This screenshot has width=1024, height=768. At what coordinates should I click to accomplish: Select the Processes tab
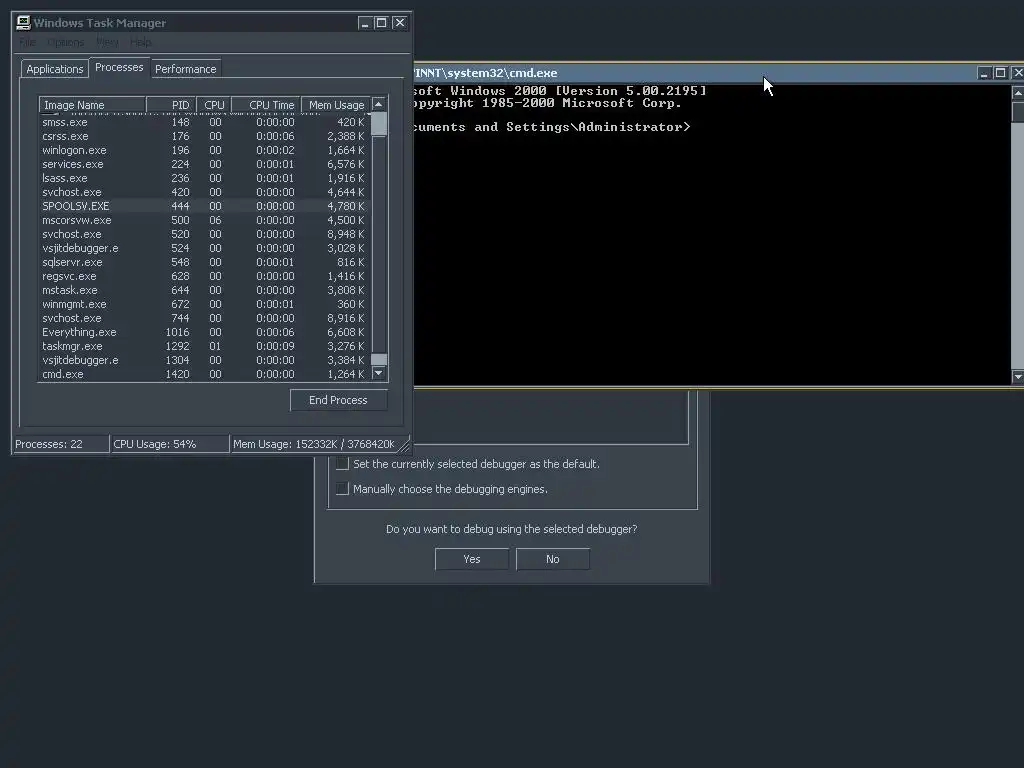[119, 67]
